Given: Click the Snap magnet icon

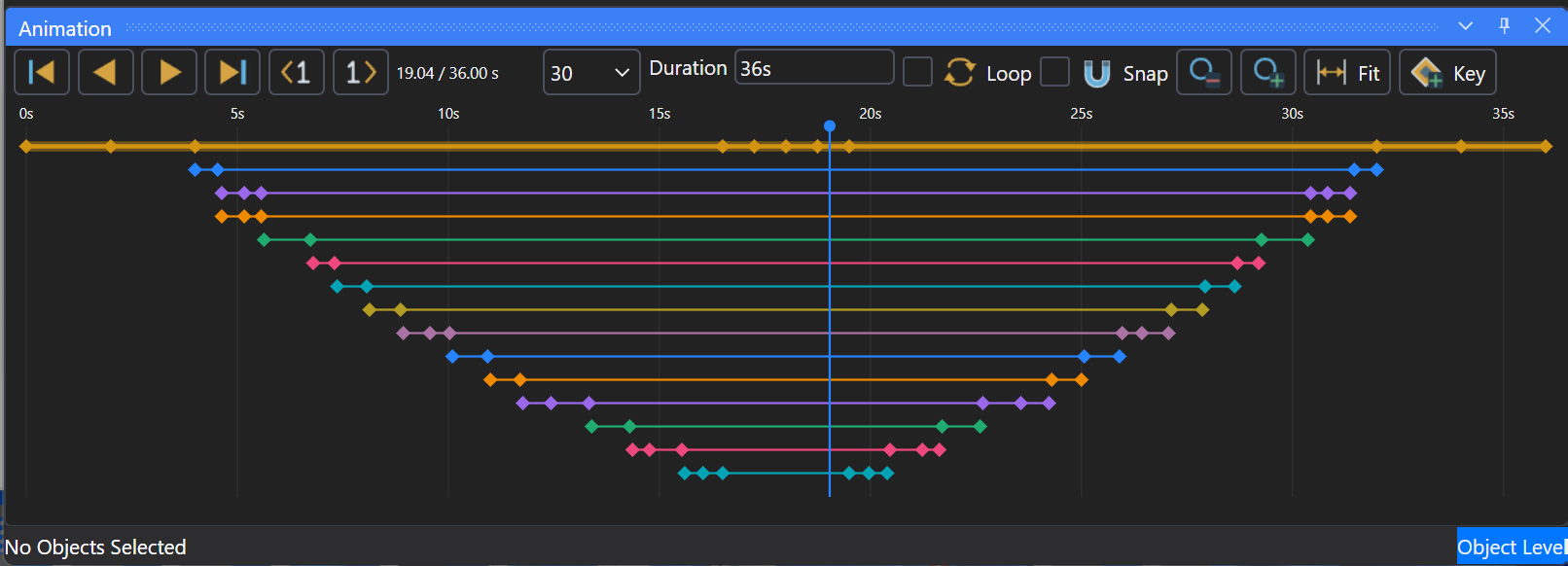Looking at the screenshot, I should 1097,73.
